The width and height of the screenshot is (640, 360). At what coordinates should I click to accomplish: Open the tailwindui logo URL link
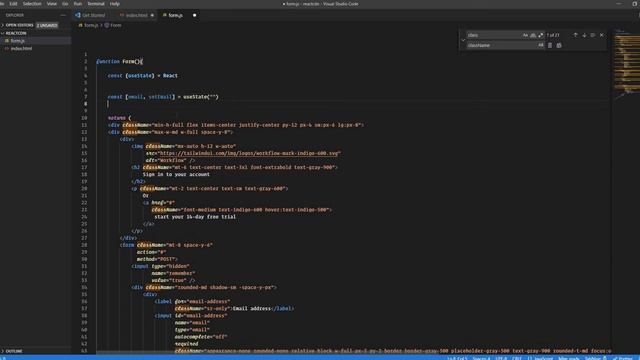point(249,153)
